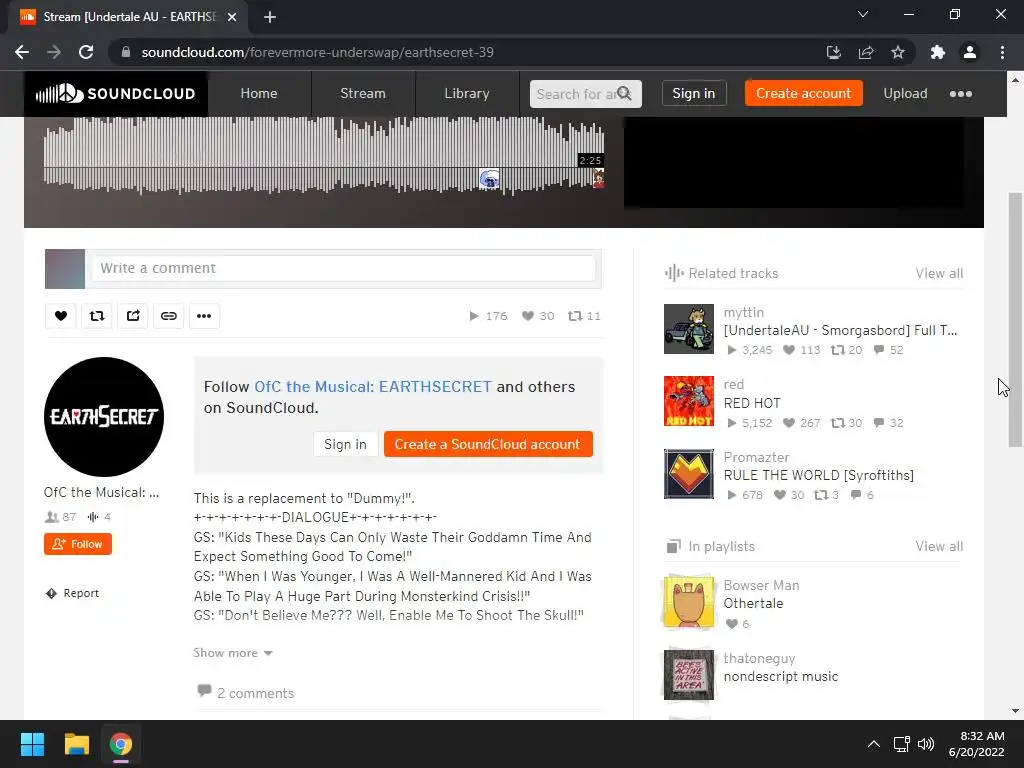The image size is (1024, 768).
Task: Seek within the track waveform
Action: (x=323, y=157)
